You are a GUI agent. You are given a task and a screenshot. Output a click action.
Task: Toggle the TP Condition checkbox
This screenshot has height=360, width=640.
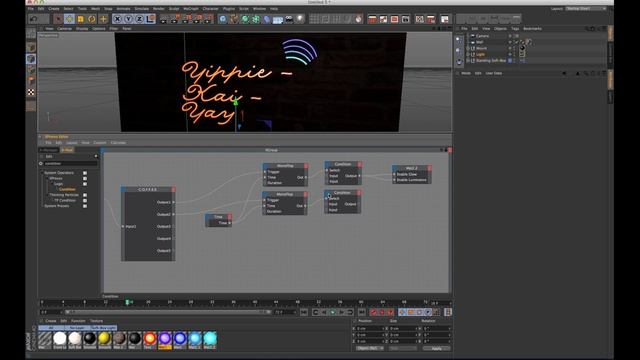click(85, 200)
